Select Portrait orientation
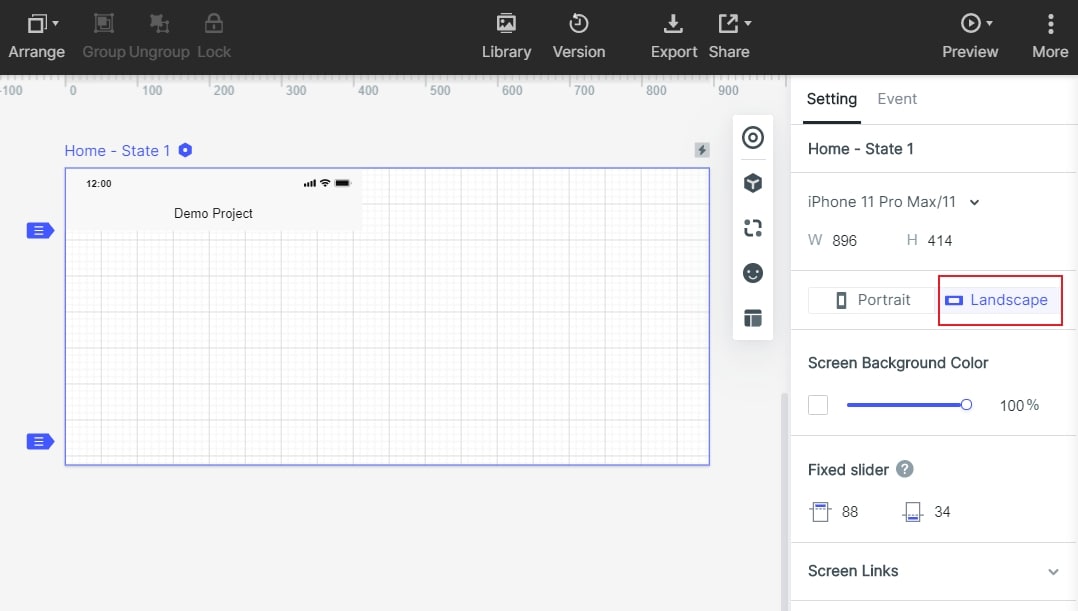Viewport: 1078px width, 611px height. point(873,300)
